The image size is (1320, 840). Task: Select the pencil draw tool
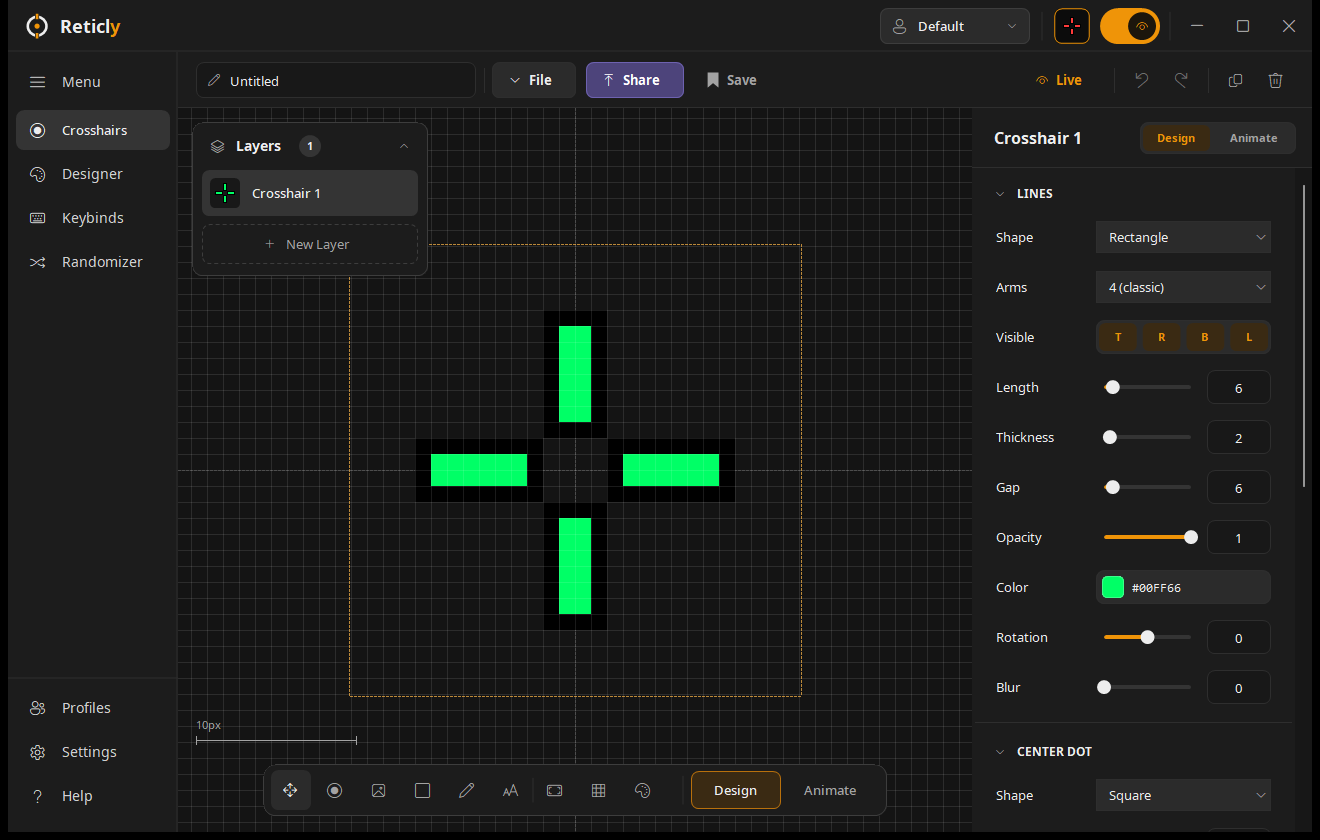(466, 790)
